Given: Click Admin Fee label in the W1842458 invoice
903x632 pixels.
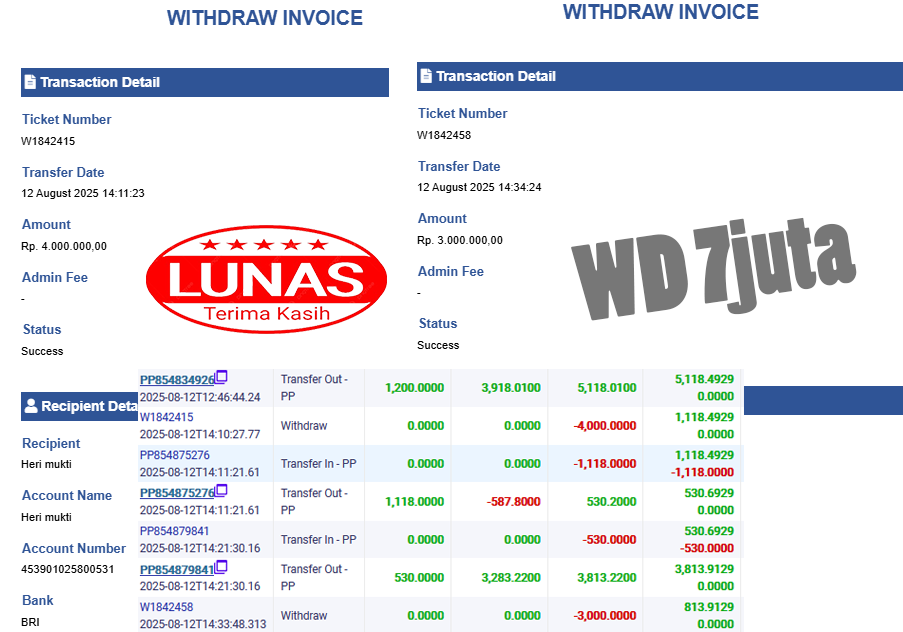Looking at the screenshot, I should point(451,271).
